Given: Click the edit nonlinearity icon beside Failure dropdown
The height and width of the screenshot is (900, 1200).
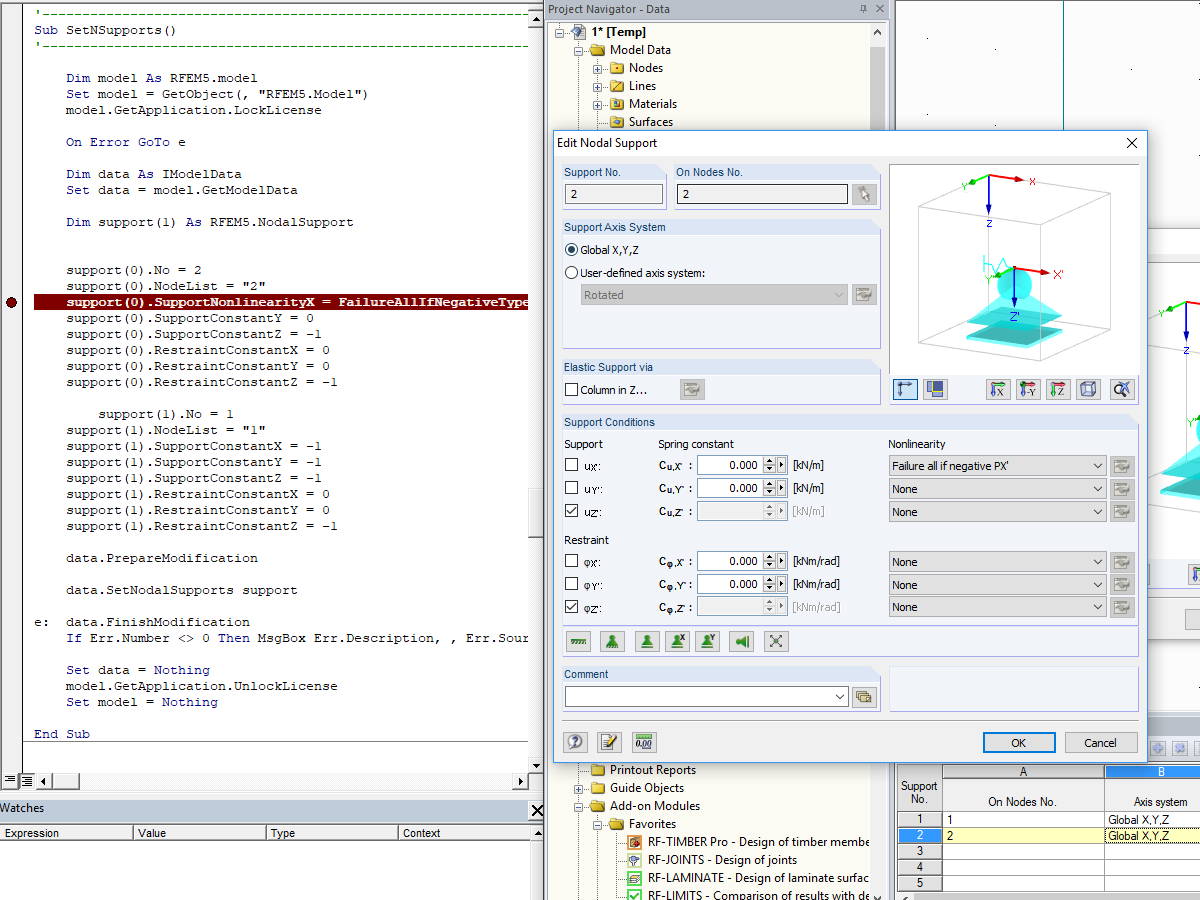Looking at the screenshot, I should coord(1122,464).
